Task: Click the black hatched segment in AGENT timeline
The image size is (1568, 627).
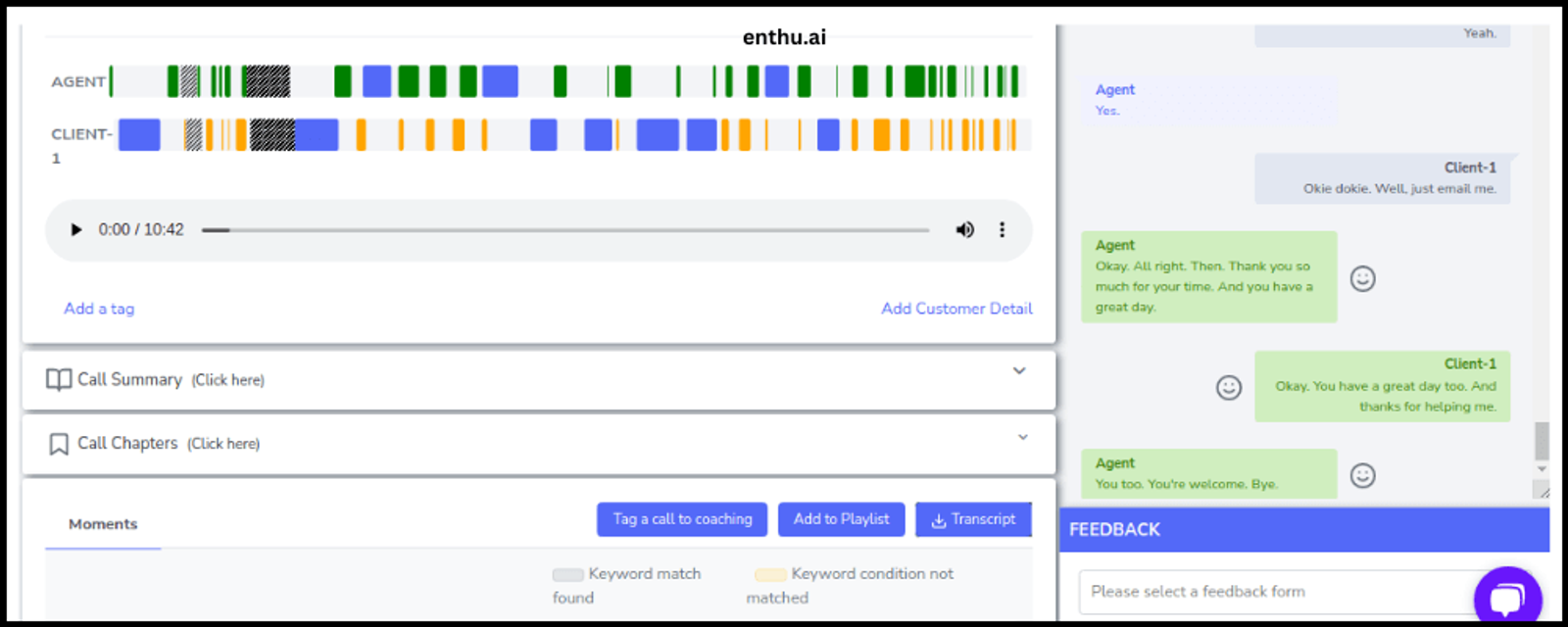Action: 266,81
